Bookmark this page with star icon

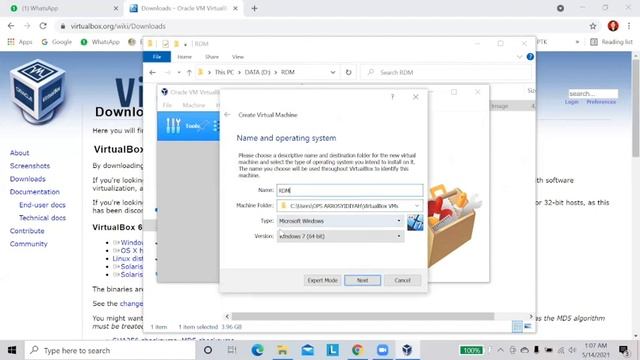tap(593, 26)
